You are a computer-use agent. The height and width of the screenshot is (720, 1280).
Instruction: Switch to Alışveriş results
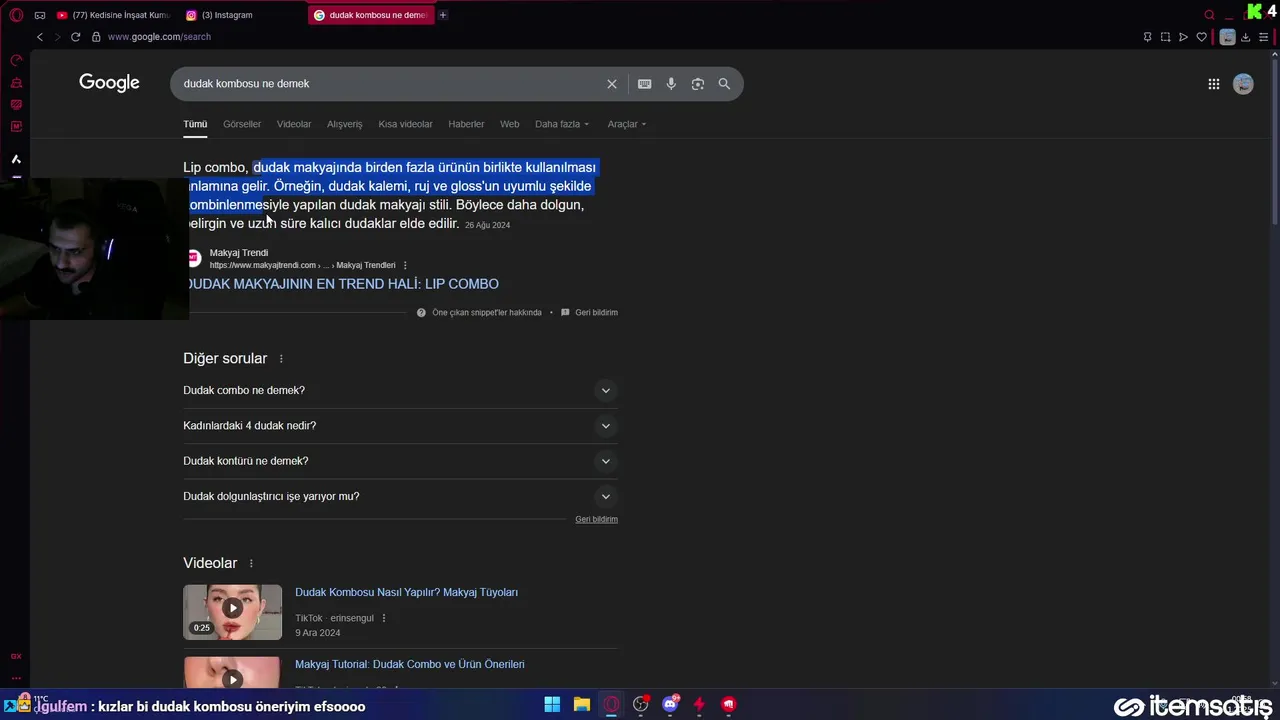tap(345, 124)
